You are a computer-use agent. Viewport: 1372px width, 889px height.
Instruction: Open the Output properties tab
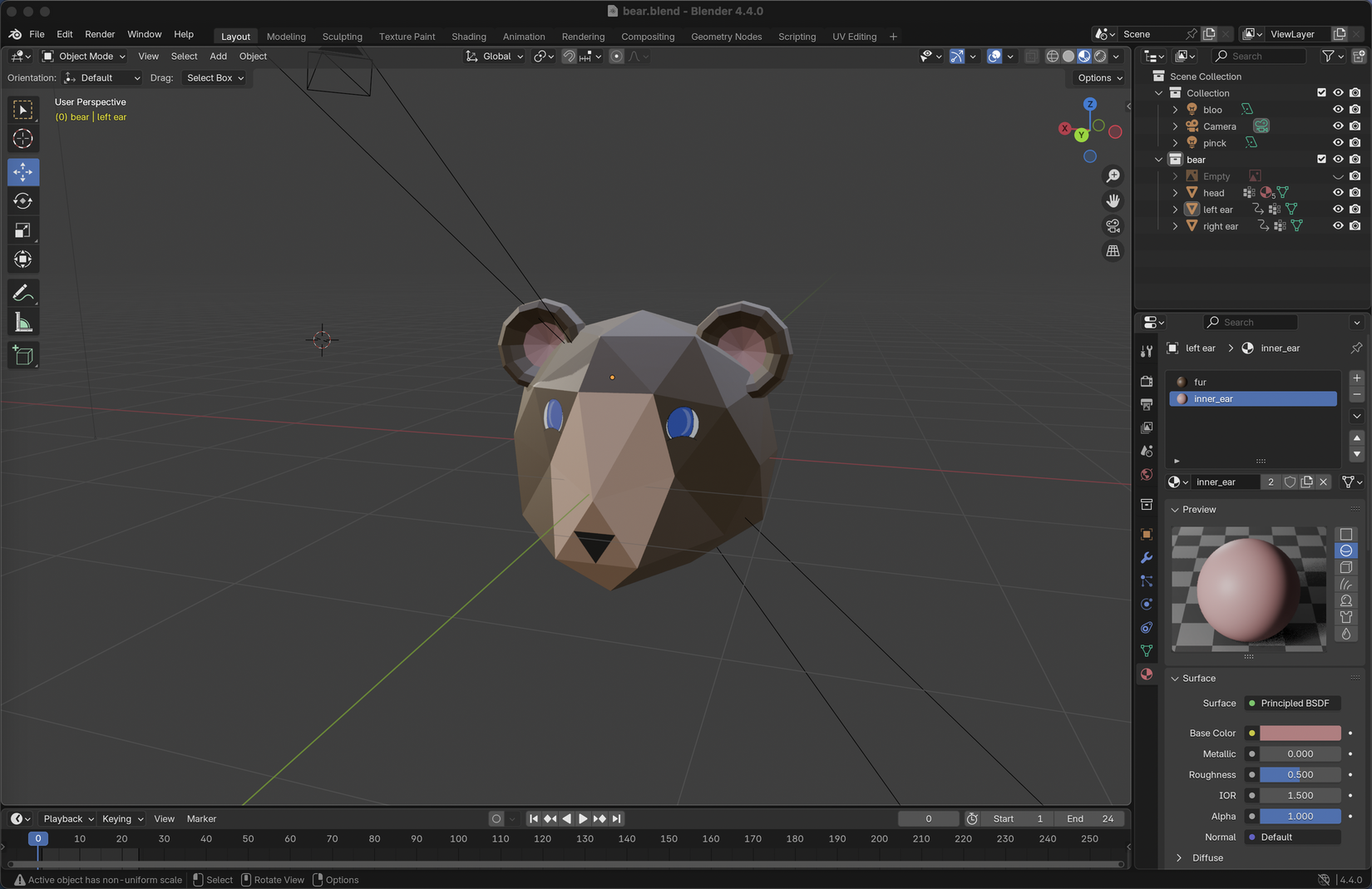(x=1147, y=404)
